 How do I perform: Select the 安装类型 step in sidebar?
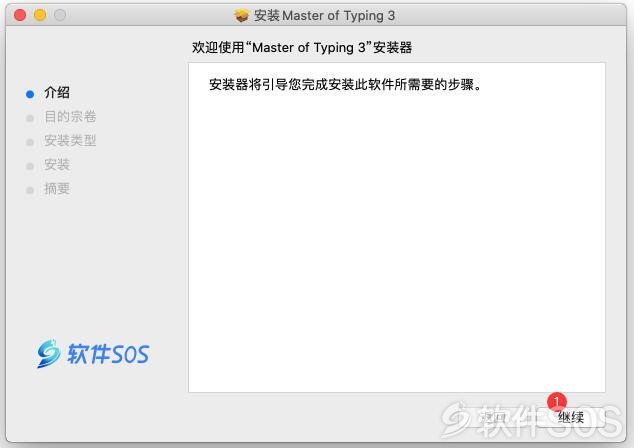(70, 140)
